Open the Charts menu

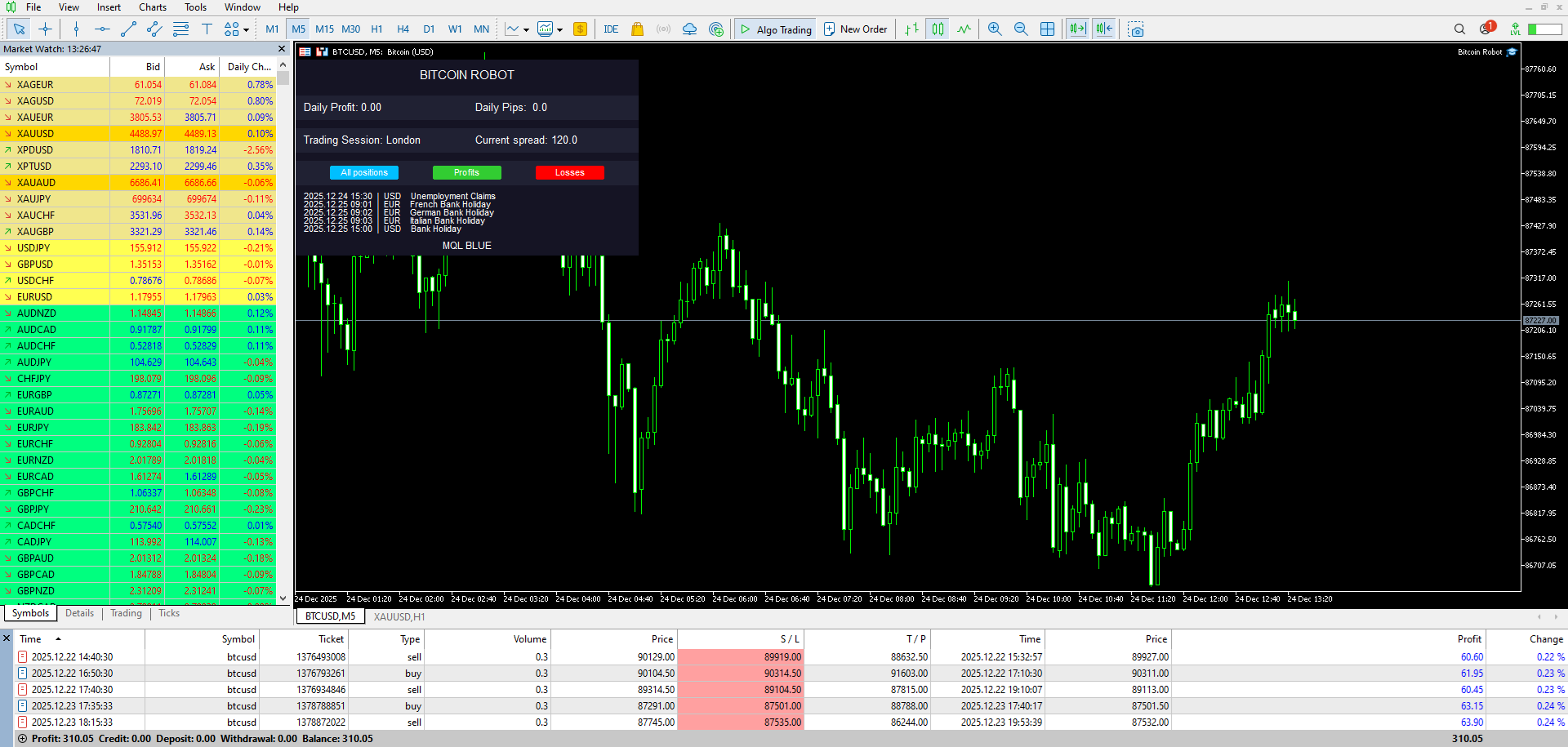[x=153, y=7]
